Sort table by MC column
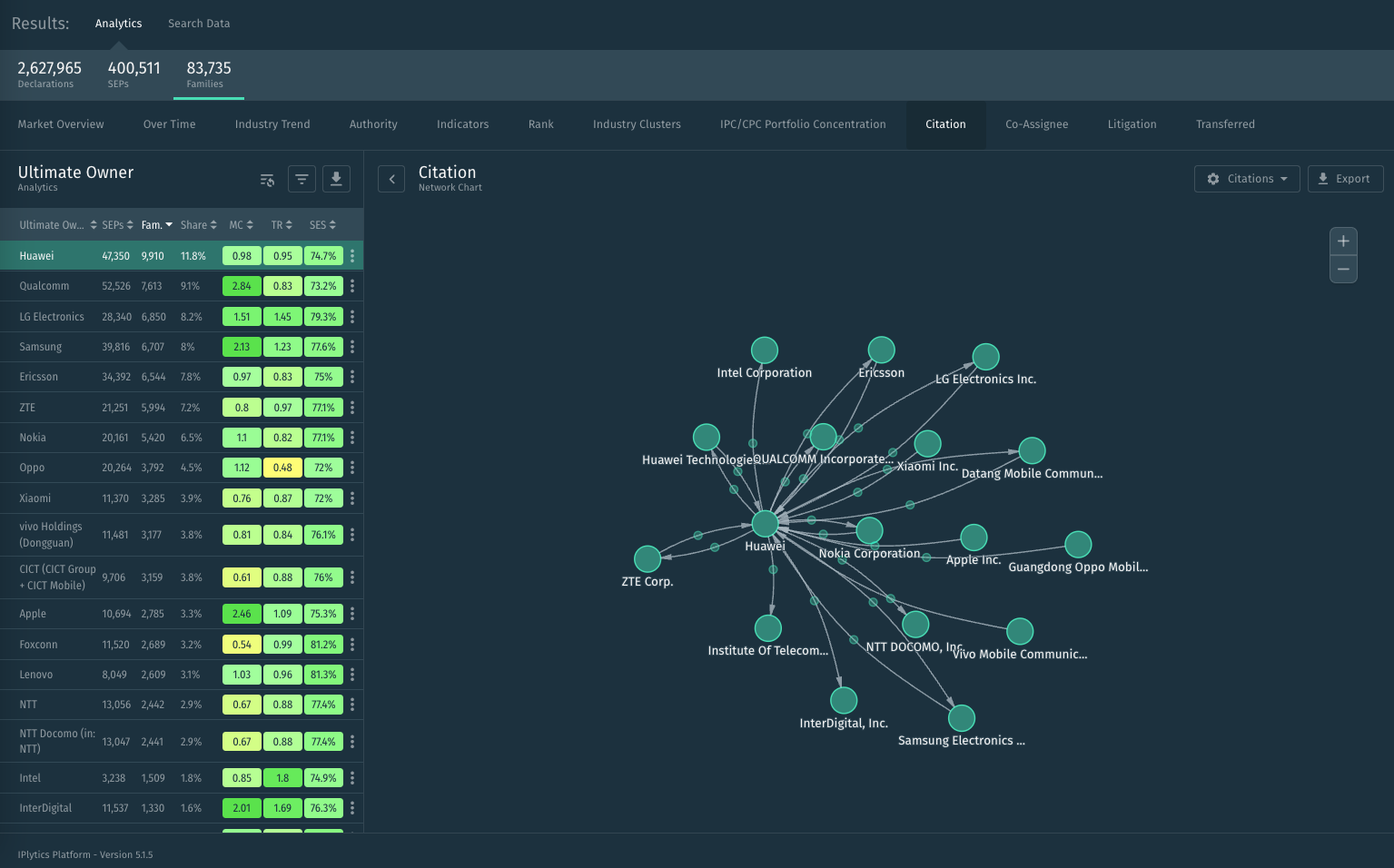Screen dimensions: 1394x868 (241, 225)
